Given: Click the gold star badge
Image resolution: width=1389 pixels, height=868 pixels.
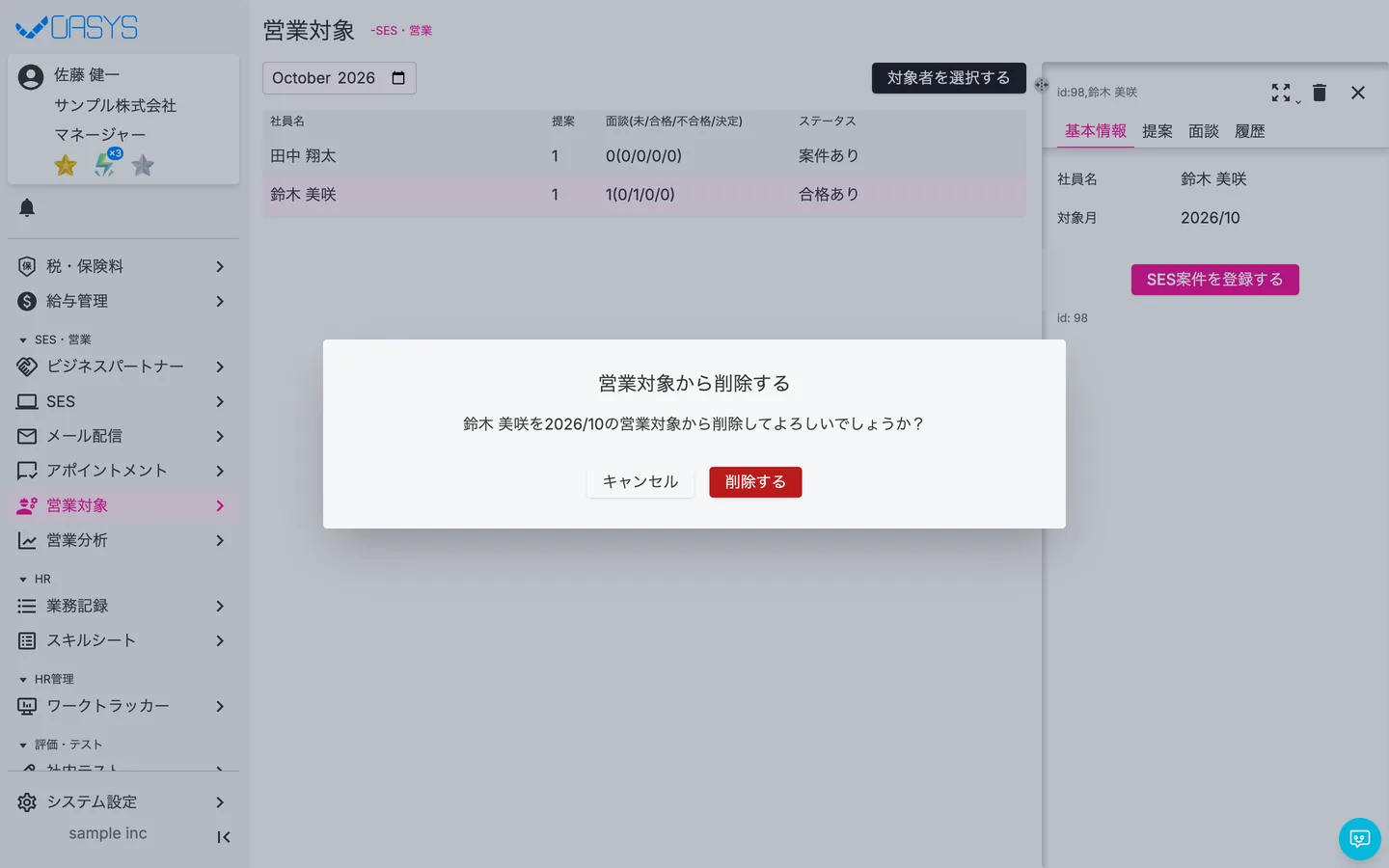Looking at the screenshot, I should pyautogui.click(x=66, y=166).
